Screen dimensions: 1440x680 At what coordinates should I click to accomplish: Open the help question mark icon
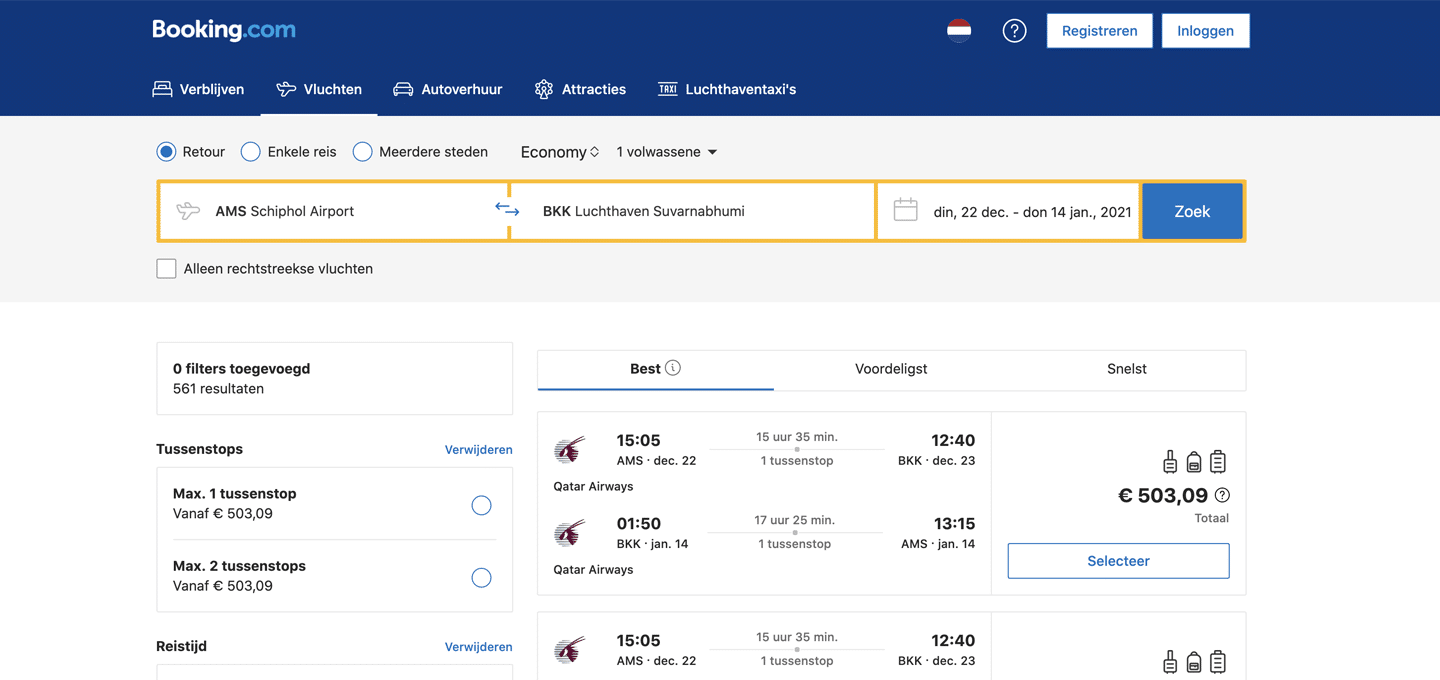click(1014, 31)
